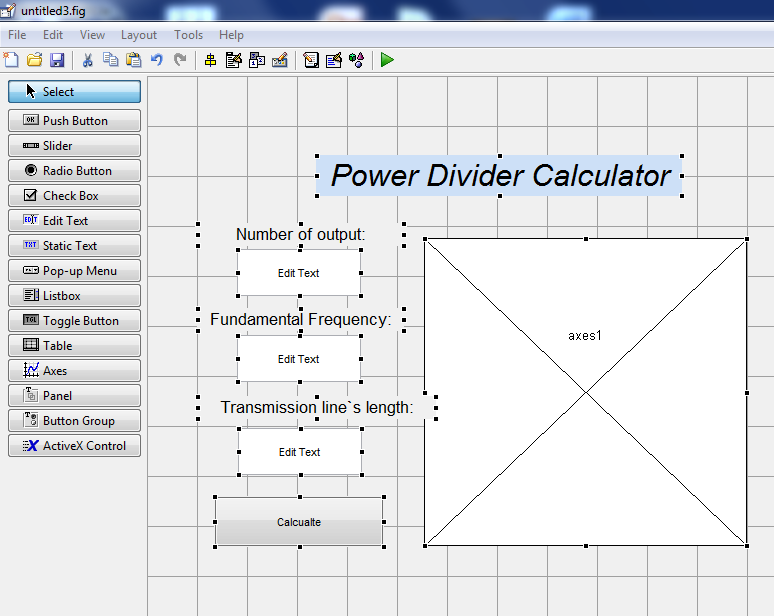The width and height of the screenshot is (774, 616).
Task: Redo the last undone action
Action: [180, 60]
